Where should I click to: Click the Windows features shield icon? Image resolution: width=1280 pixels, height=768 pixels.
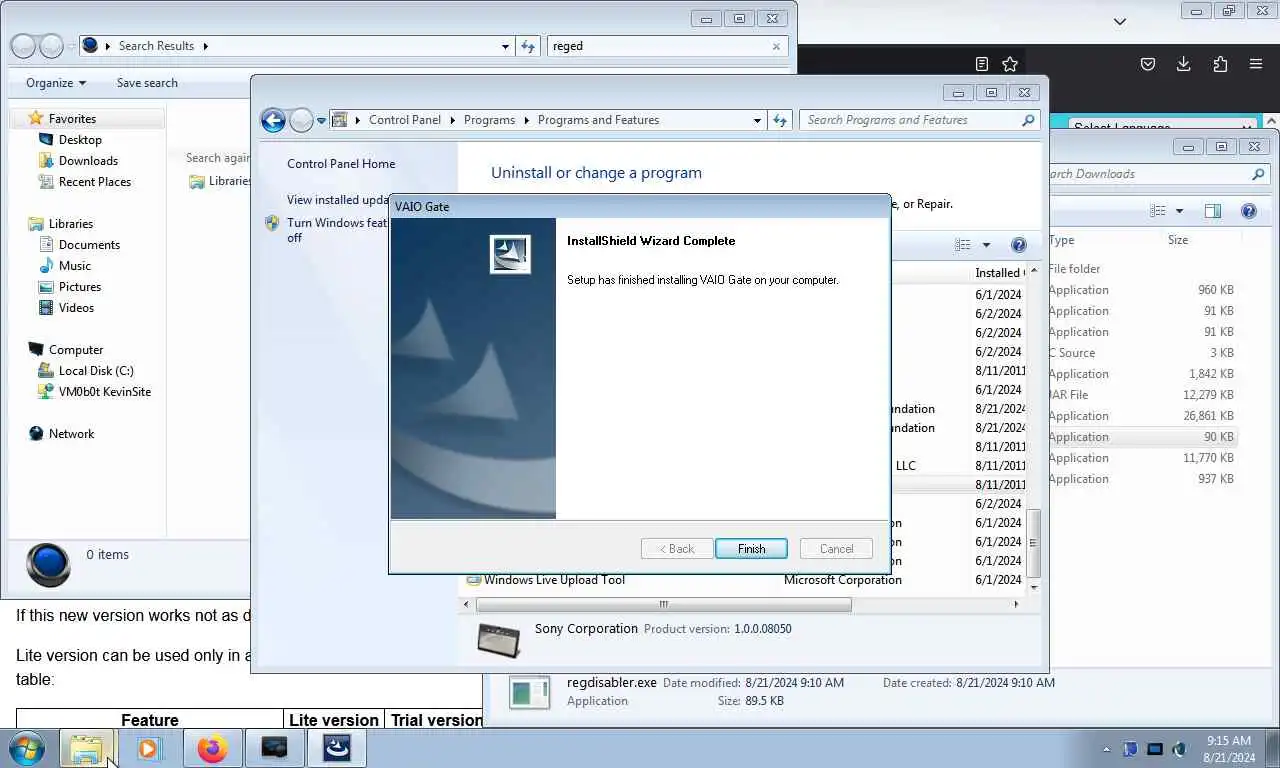click(x=272, y=223)
